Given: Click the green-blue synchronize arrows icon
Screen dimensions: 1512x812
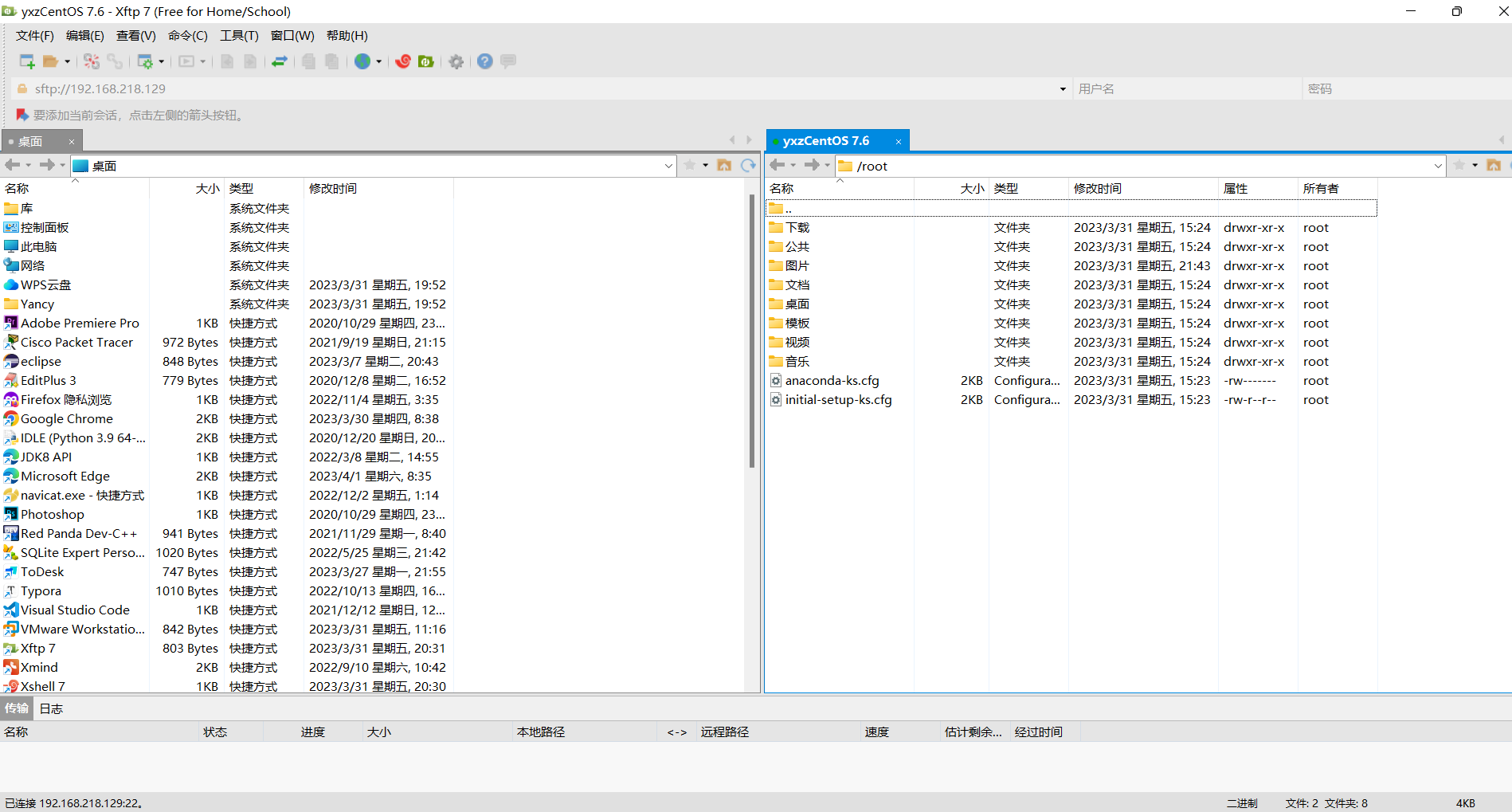Looking at the screenshot, I should pos(280,61).
